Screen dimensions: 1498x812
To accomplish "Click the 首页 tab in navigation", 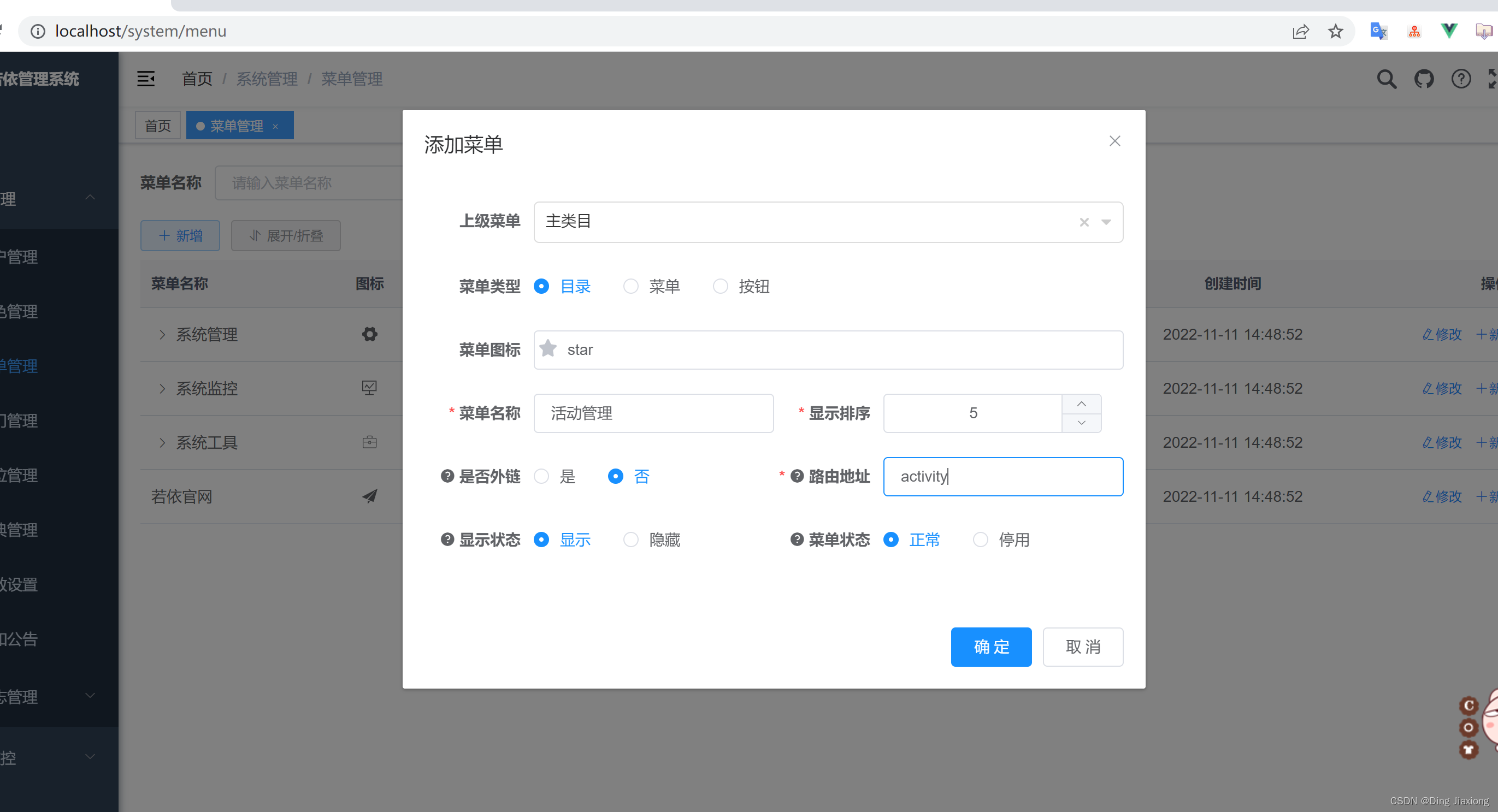I will [x=158, y=125].
